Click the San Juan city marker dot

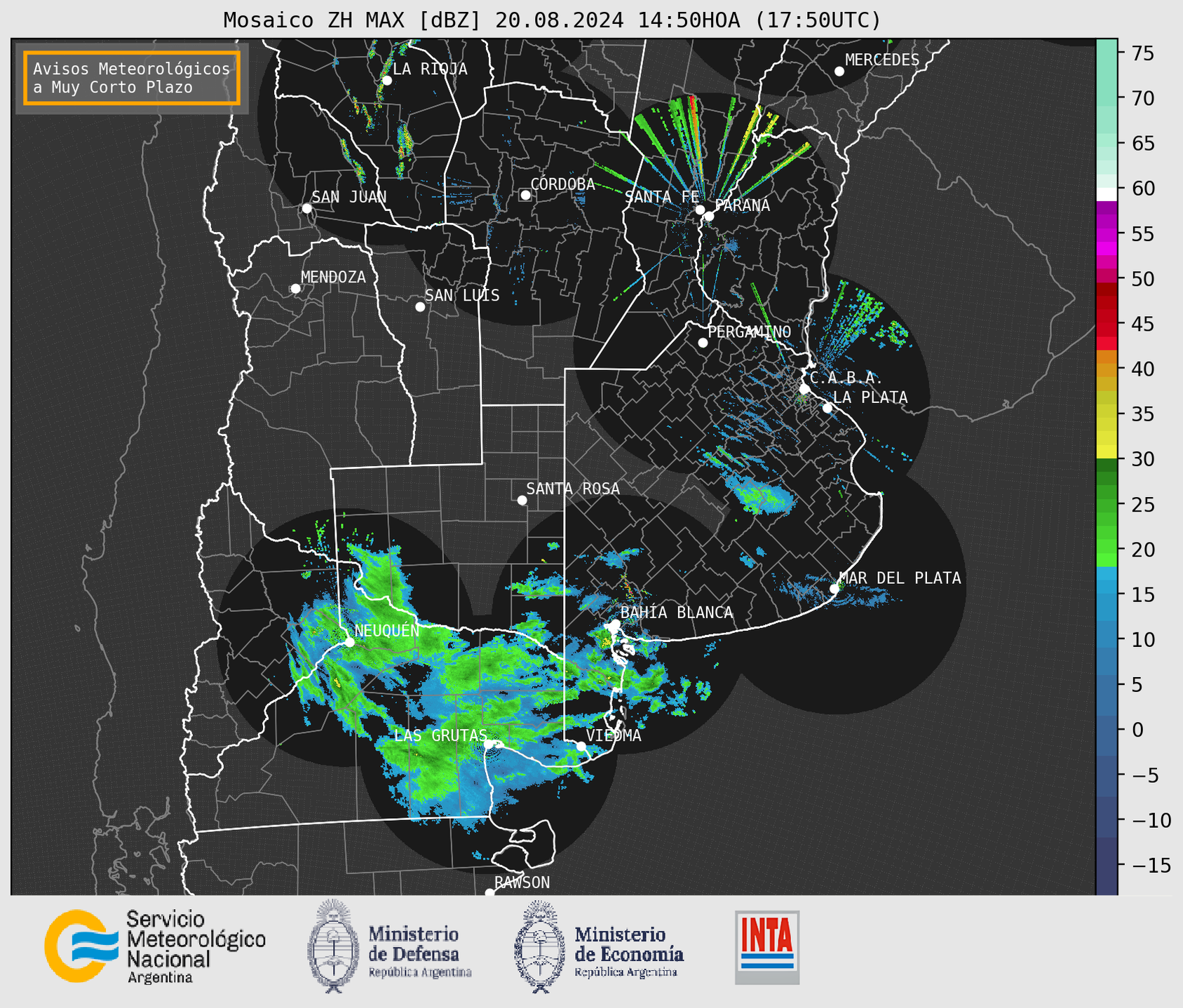pos(306,208)
